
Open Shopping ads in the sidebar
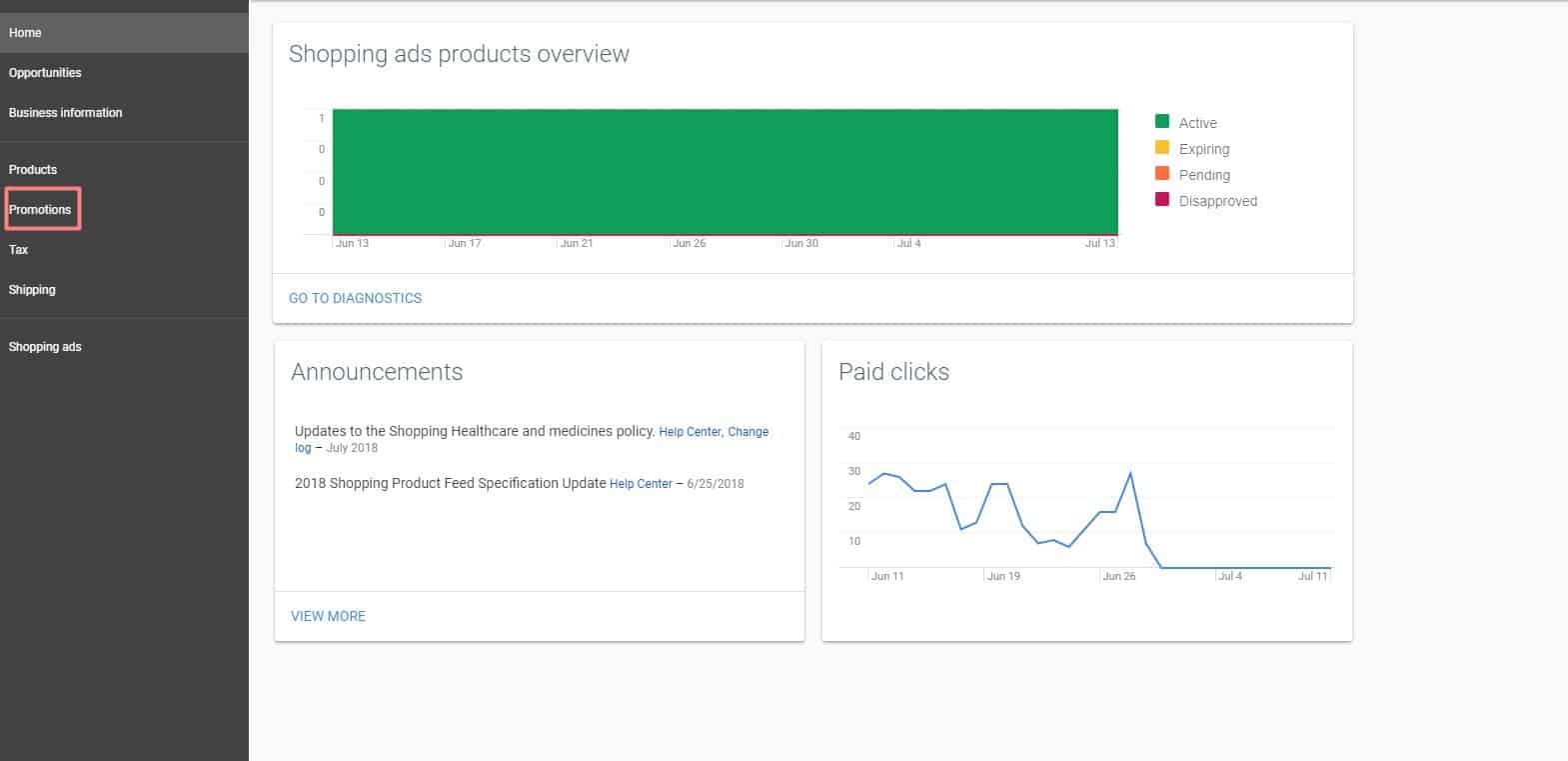[124, 347]
